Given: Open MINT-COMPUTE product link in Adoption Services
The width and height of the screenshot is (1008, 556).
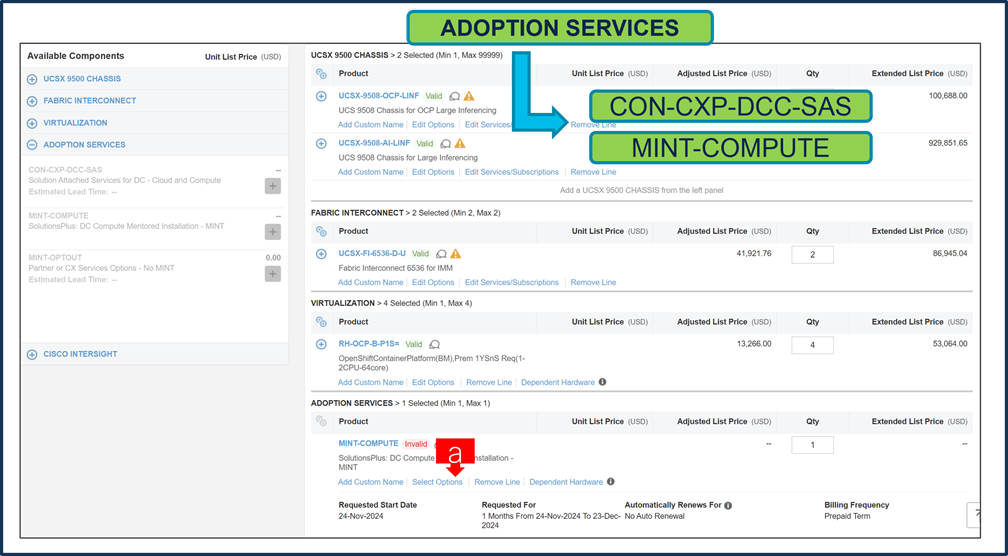Looking at the screenshot, I should pos(368,444).
